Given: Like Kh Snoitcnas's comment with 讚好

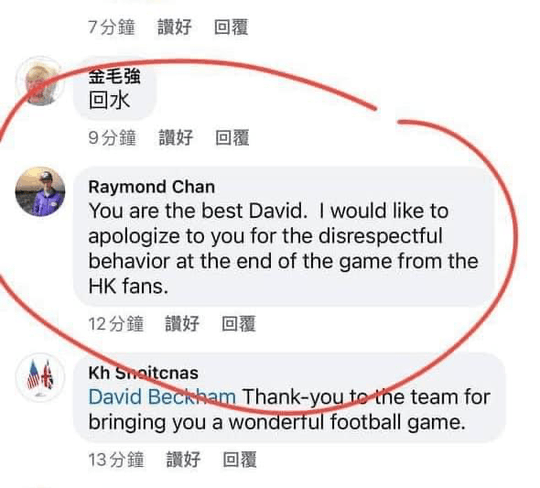Looking at the screenshot, I should [x=183, y=459].
